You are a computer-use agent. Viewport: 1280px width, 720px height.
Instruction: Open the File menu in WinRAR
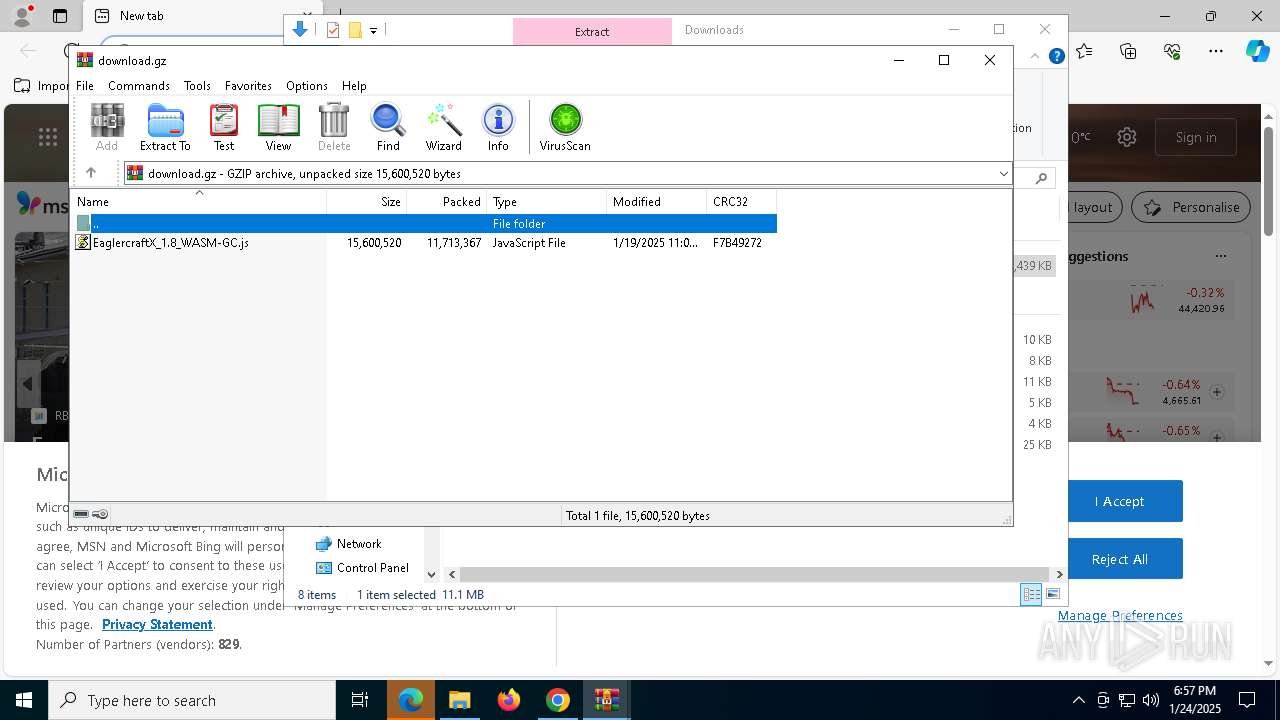tap(85, 86)
